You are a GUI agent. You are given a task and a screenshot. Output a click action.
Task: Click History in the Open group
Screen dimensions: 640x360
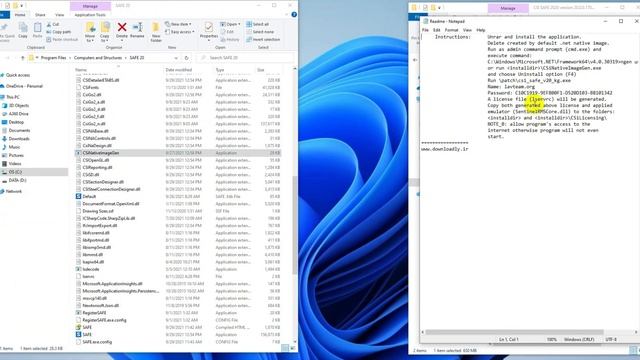230,40
